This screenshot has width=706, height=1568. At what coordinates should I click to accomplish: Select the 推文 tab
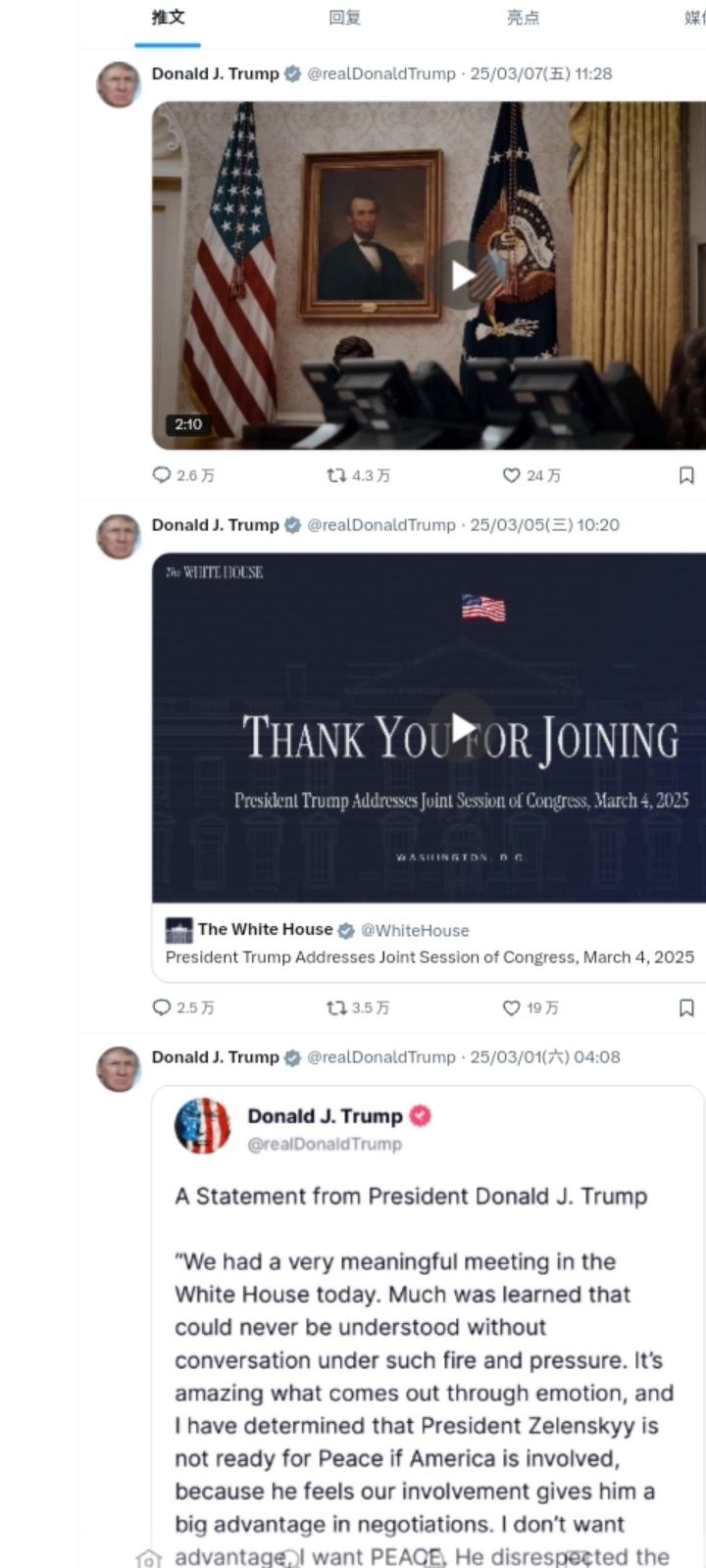point(168,18)
